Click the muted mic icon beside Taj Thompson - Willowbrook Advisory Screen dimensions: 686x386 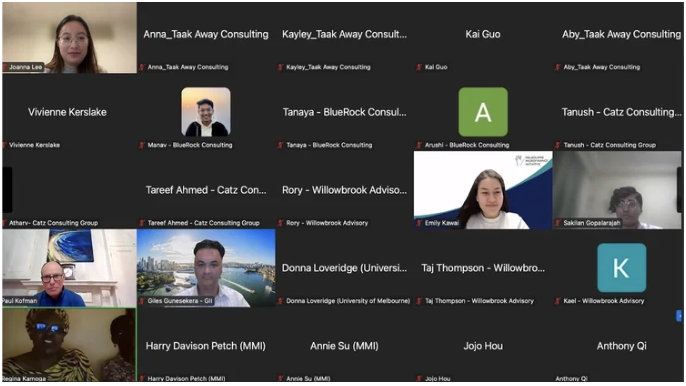pos(419,301)
